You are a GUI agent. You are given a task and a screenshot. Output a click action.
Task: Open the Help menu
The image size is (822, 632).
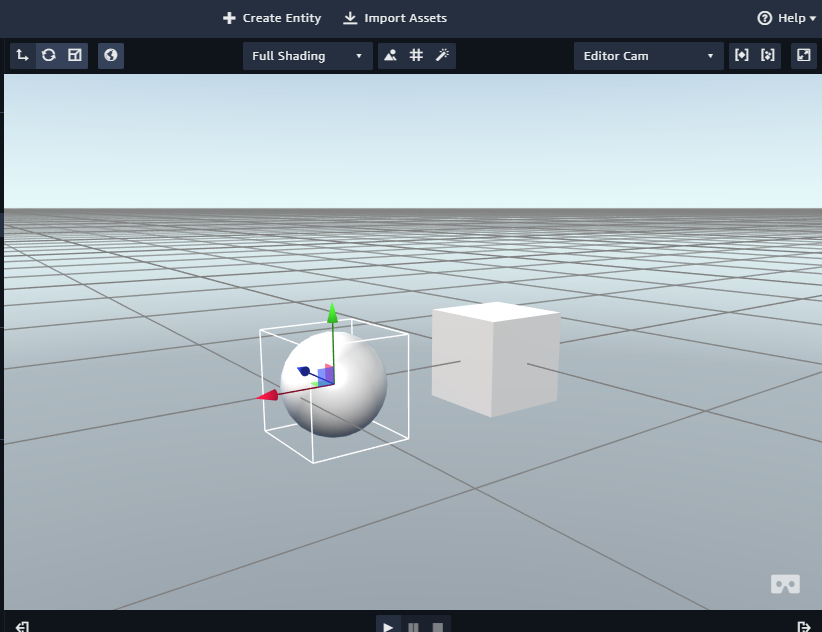pos(786,18)
